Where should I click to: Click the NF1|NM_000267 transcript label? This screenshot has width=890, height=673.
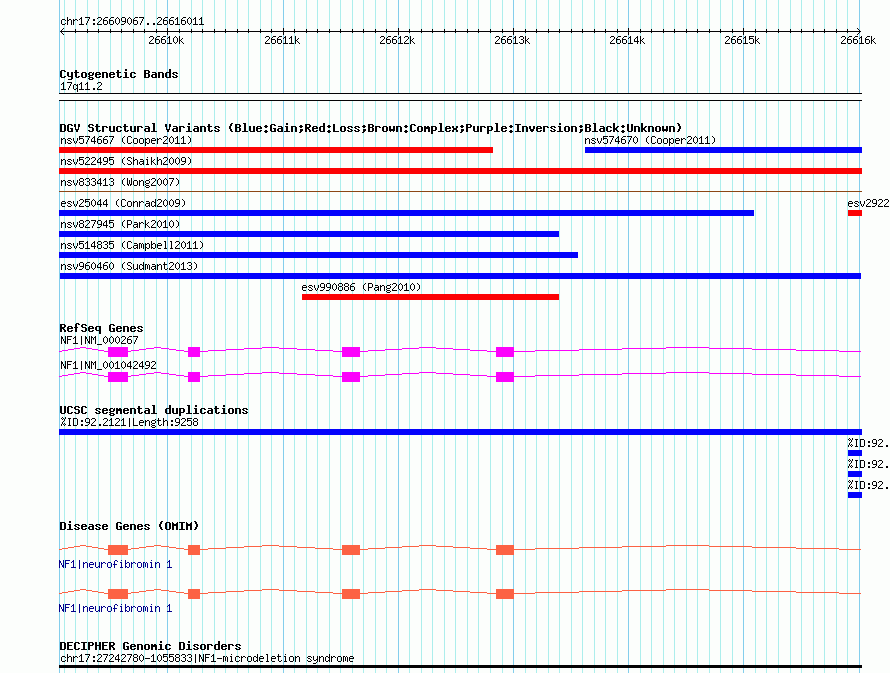pos(99,340)
